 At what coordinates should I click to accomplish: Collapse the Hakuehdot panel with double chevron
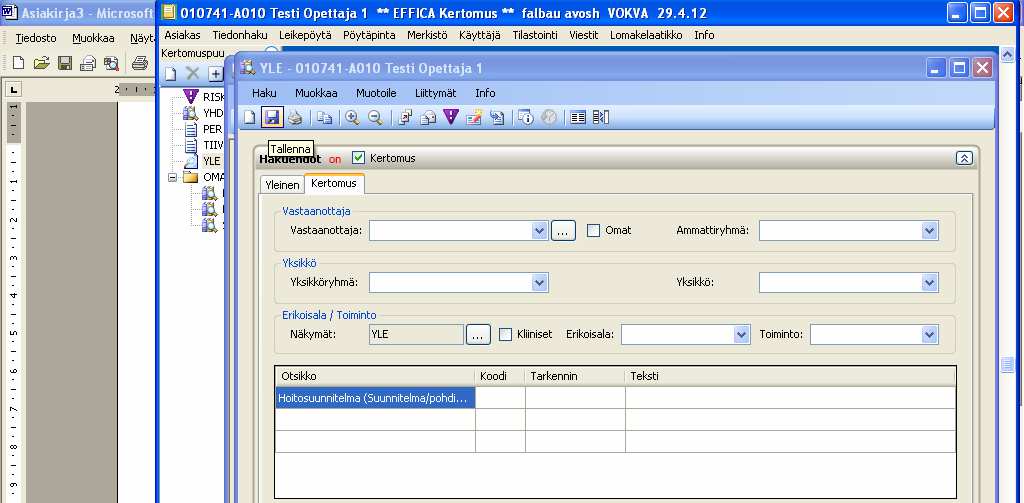[x=964, y=158]
